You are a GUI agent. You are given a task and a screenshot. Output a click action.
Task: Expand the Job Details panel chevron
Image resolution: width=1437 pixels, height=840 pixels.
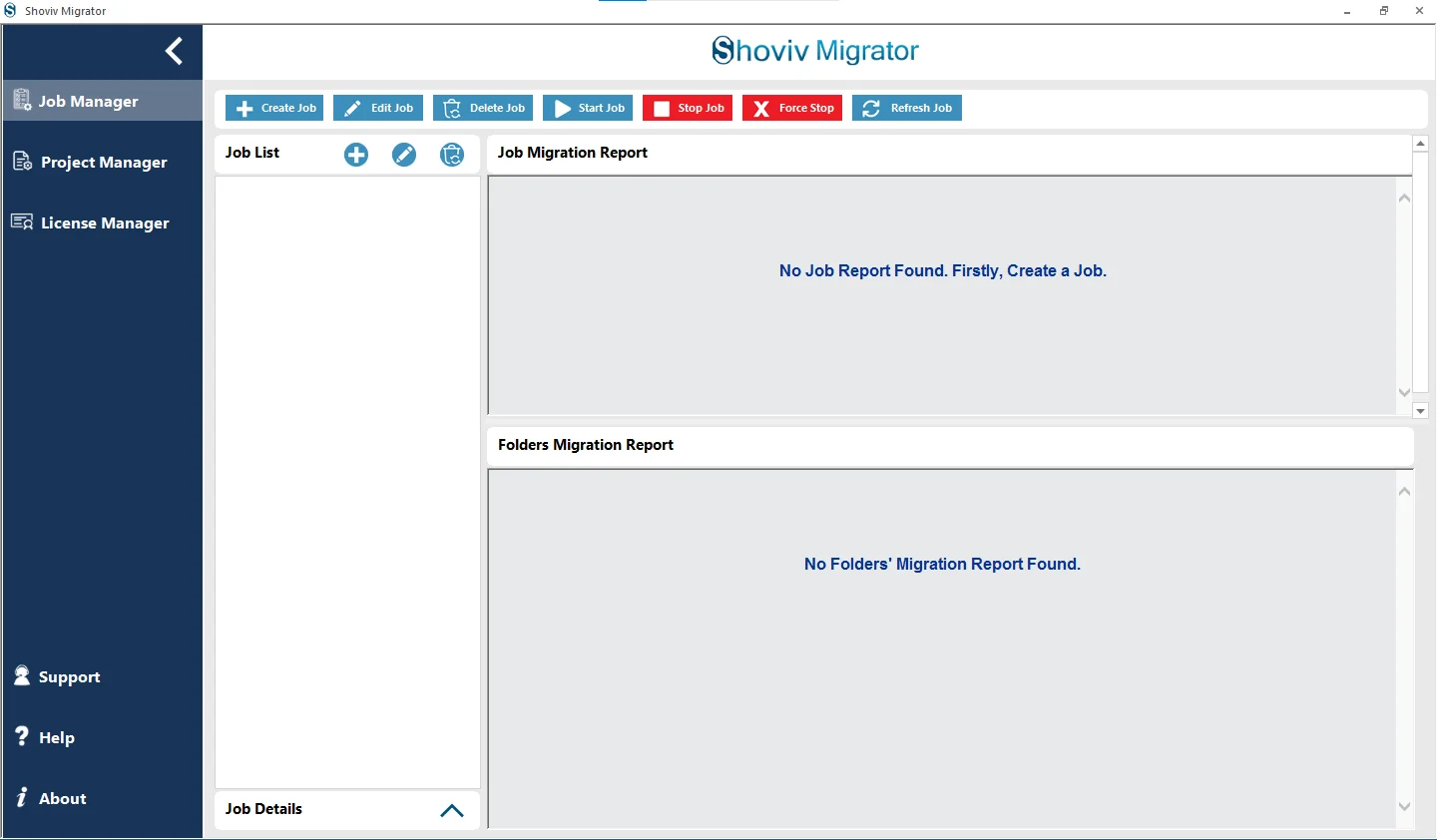coord(452,810)
